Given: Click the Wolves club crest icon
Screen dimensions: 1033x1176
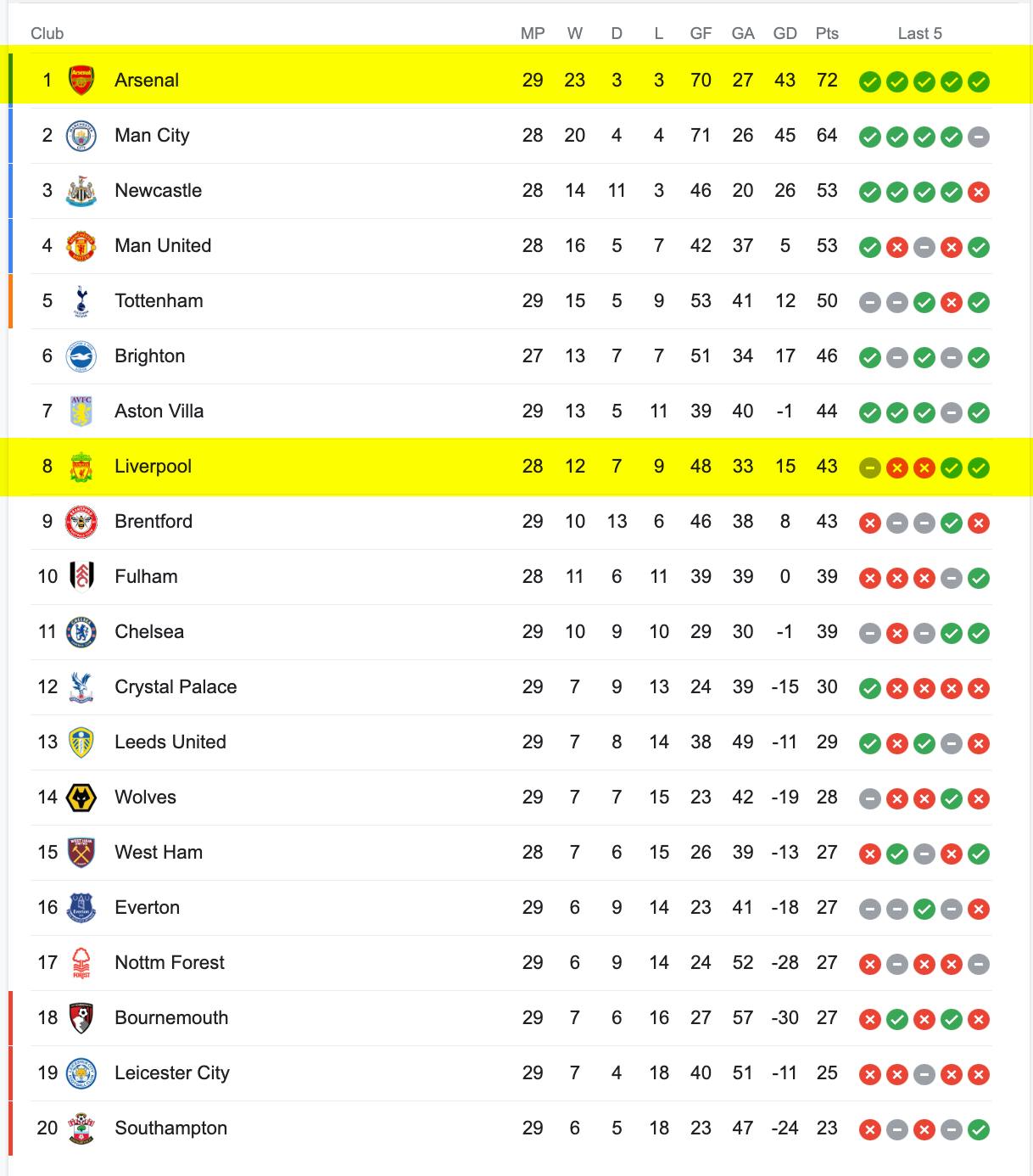Looking at the screenshot, I should (81, 798).
